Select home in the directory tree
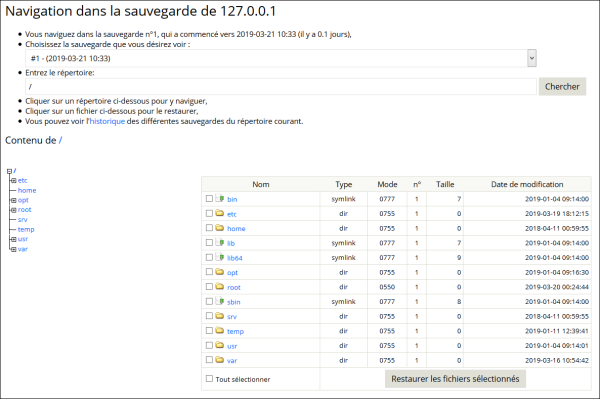Image resolution: width=600 pixels, height=399 pixels. pyautogui.click(x=27, y=190)
